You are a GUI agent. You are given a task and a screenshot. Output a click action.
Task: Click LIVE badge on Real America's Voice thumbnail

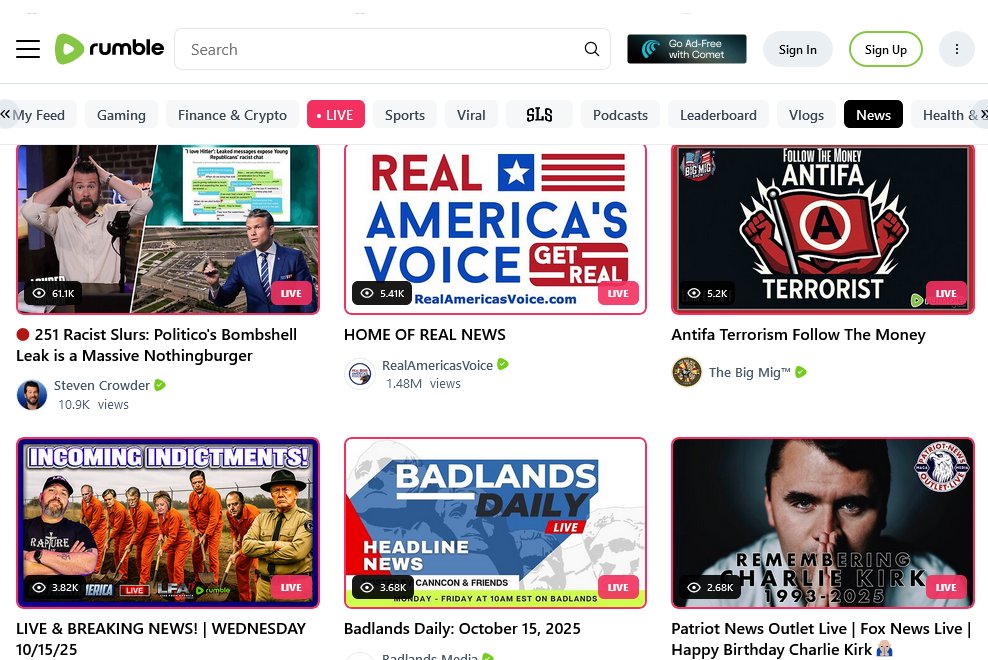pyautogui.click(x=618, y=293)
